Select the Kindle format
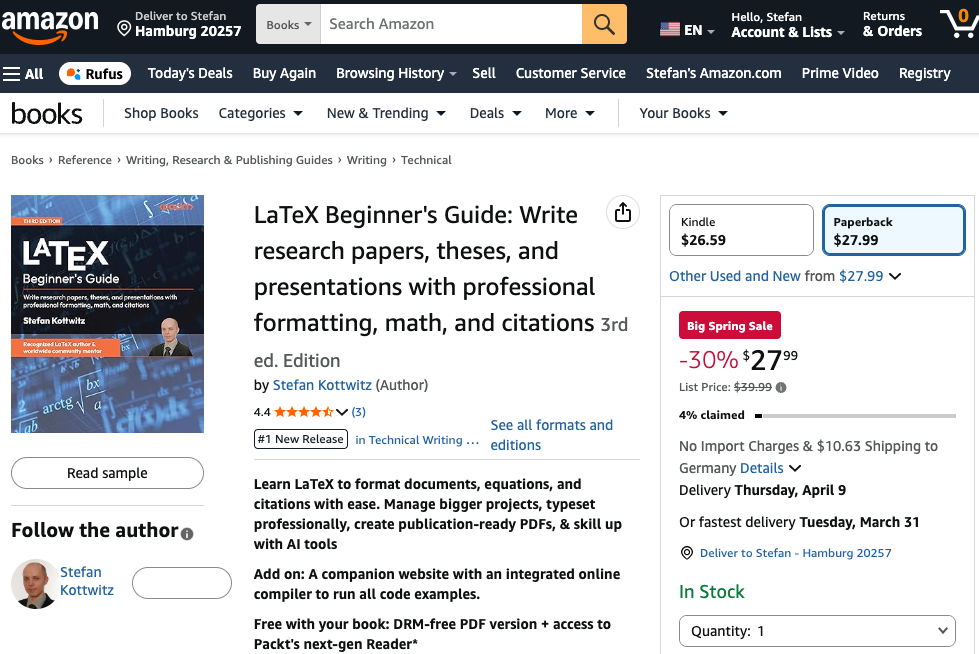The image size is (979, 654). (x=740, y=229)
